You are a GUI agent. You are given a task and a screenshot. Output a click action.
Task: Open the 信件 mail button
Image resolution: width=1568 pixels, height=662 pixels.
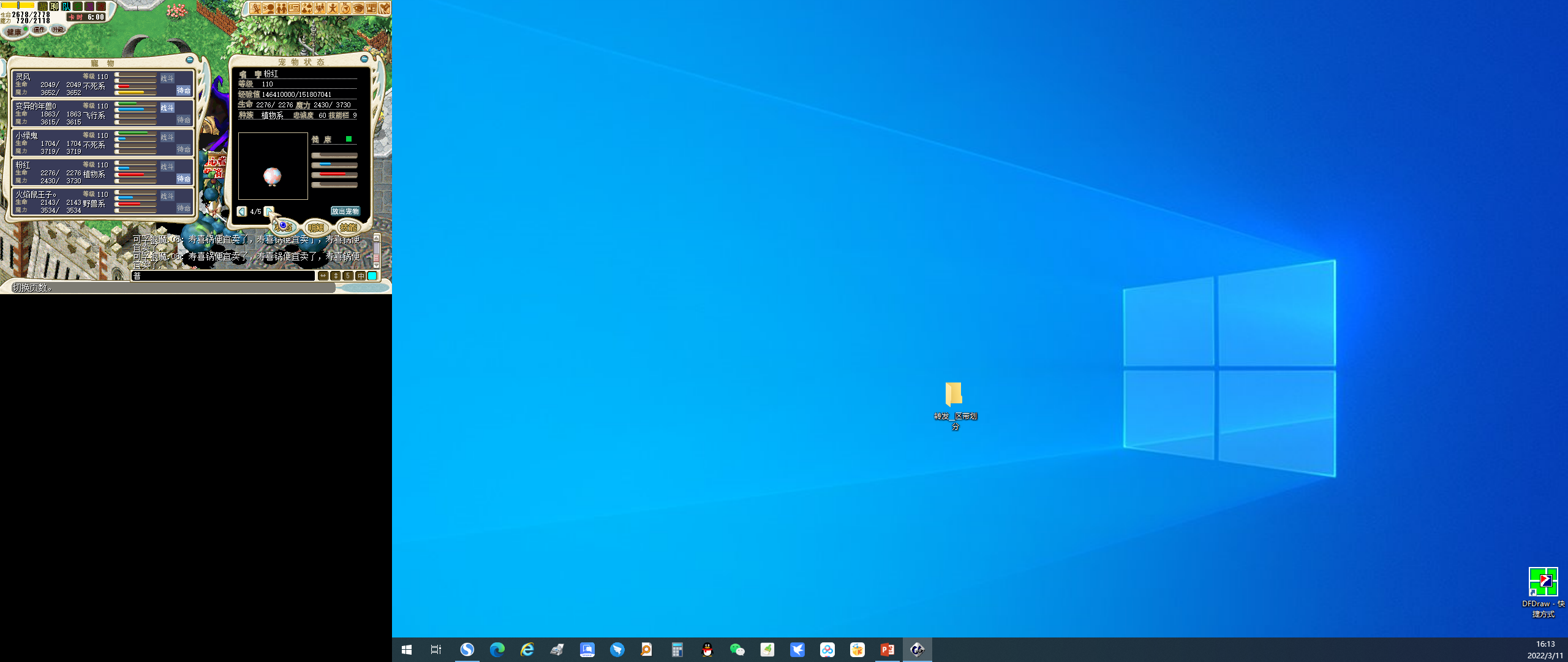[39, 29]
